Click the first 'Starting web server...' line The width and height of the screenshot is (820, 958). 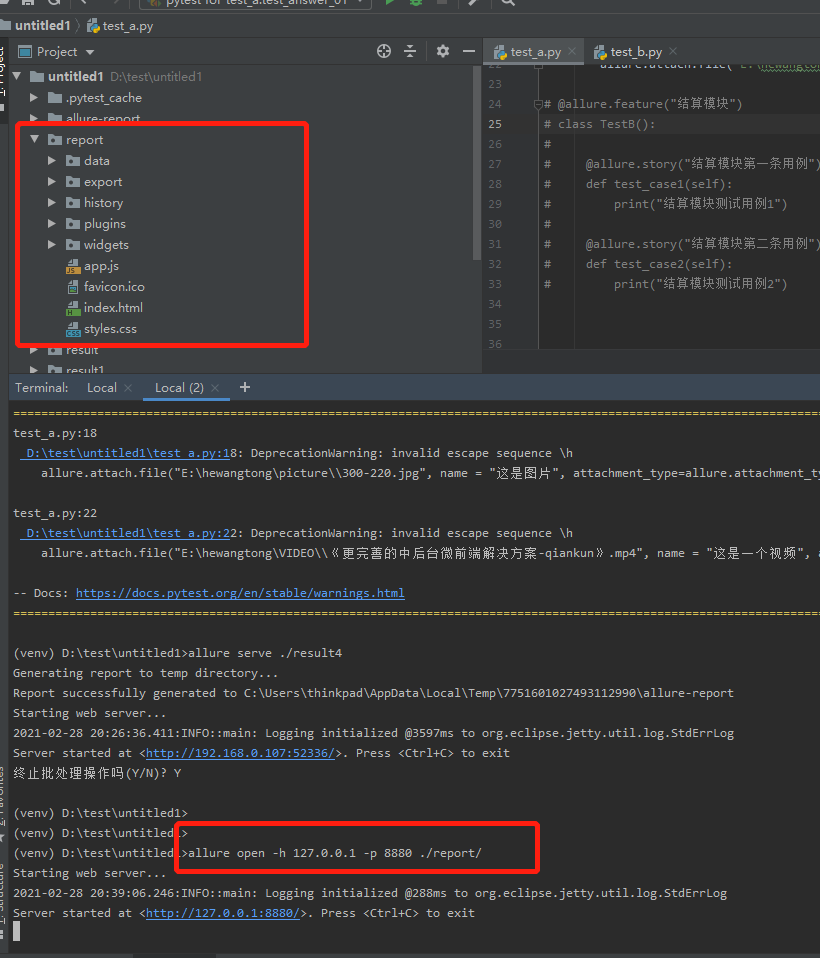[89, 714]
